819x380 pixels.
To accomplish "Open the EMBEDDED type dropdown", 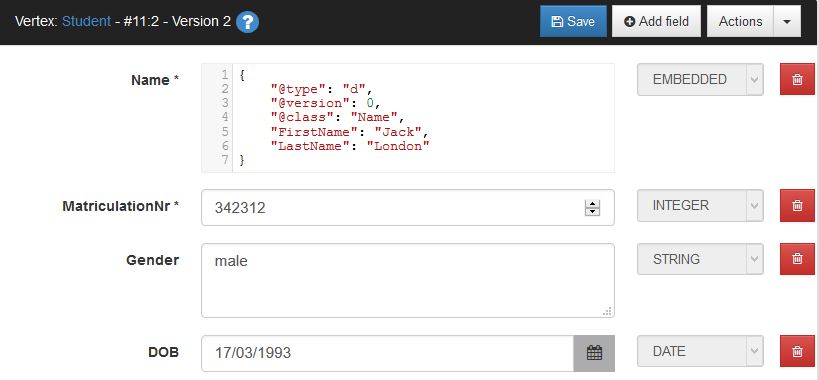I will point(700,79).
